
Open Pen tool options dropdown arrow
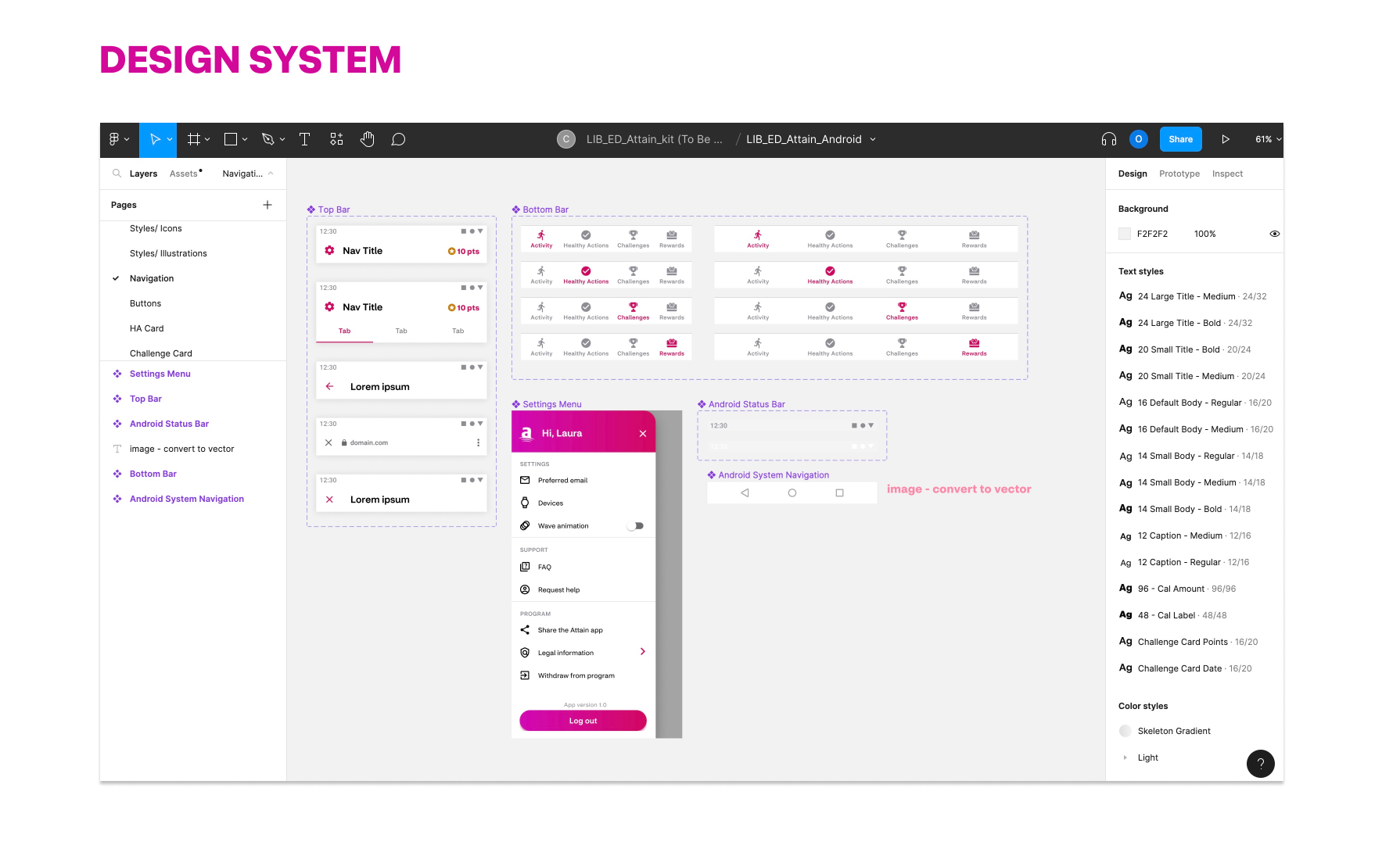click(282, 140)
